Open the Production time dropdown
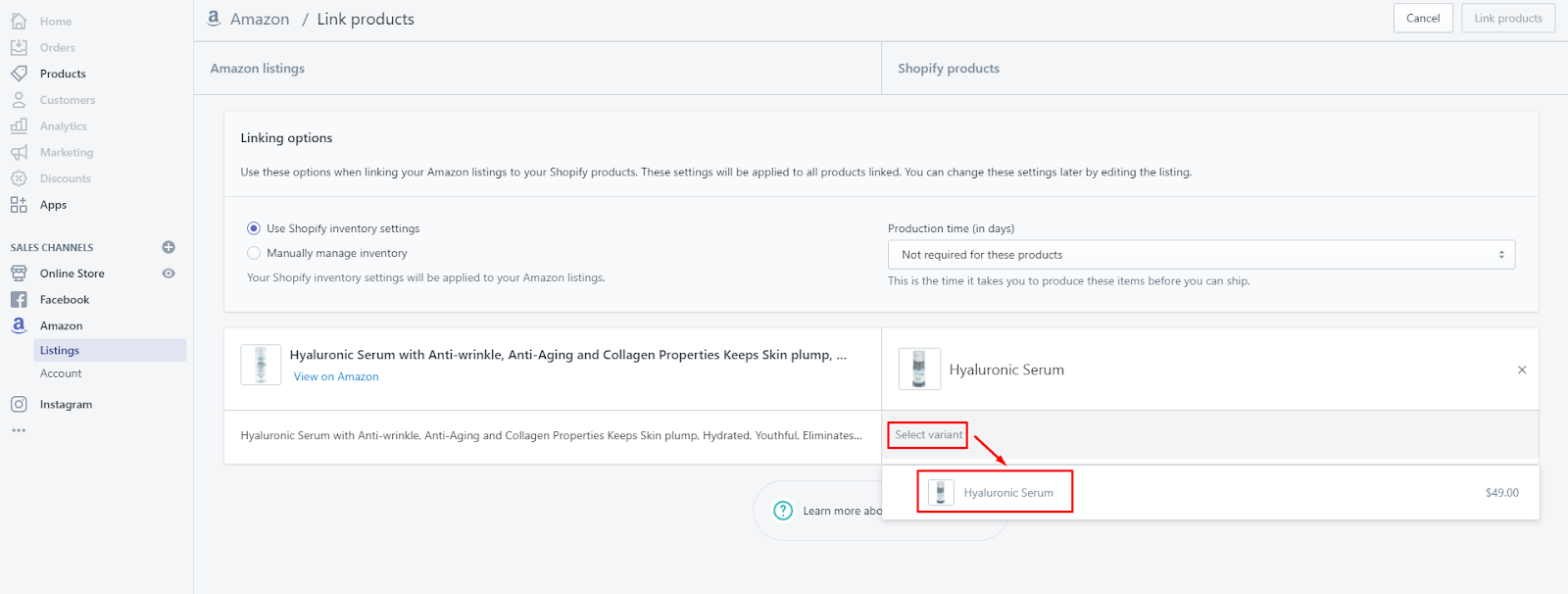1568x594 pixels. point(1200,255)
